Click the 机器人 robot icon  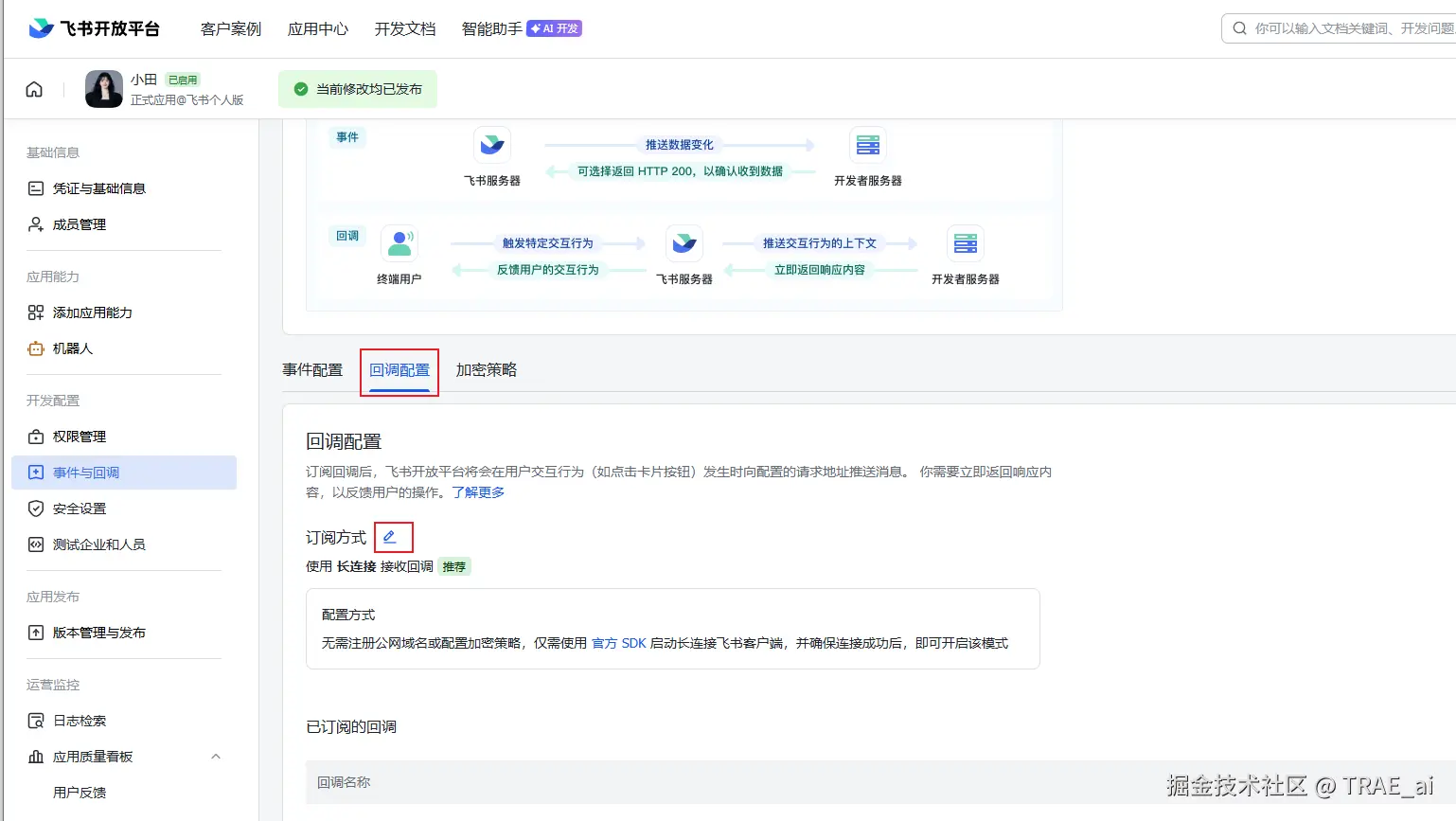(36, 348)
